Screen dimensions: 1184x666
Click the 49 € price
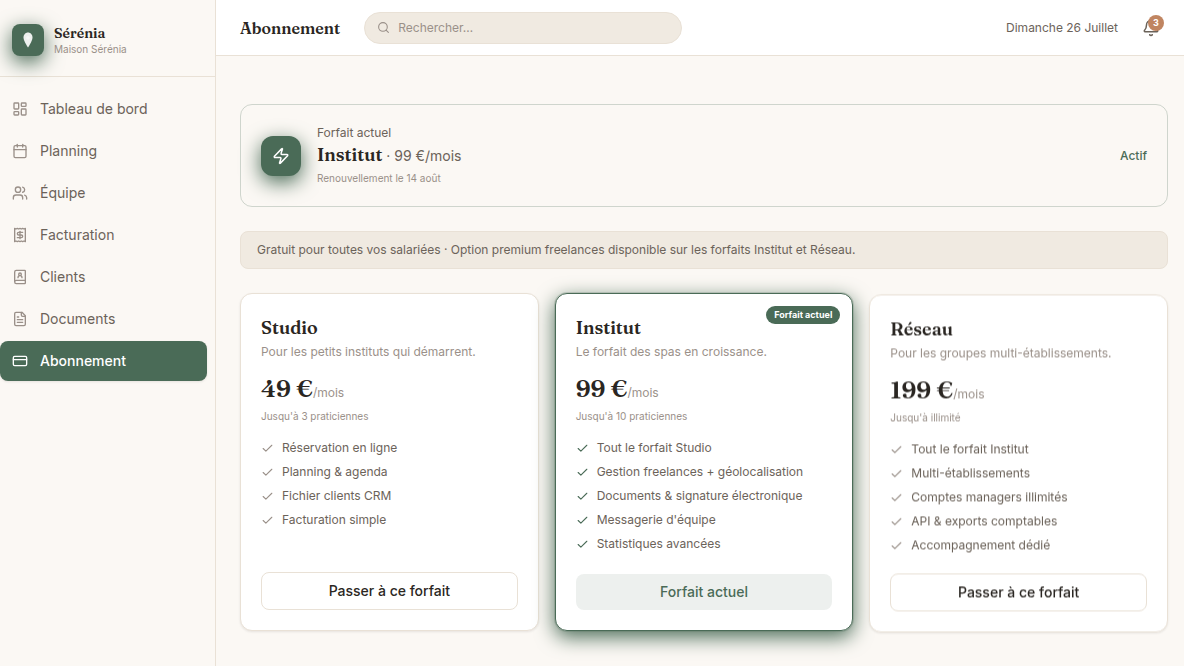[287, 389]
